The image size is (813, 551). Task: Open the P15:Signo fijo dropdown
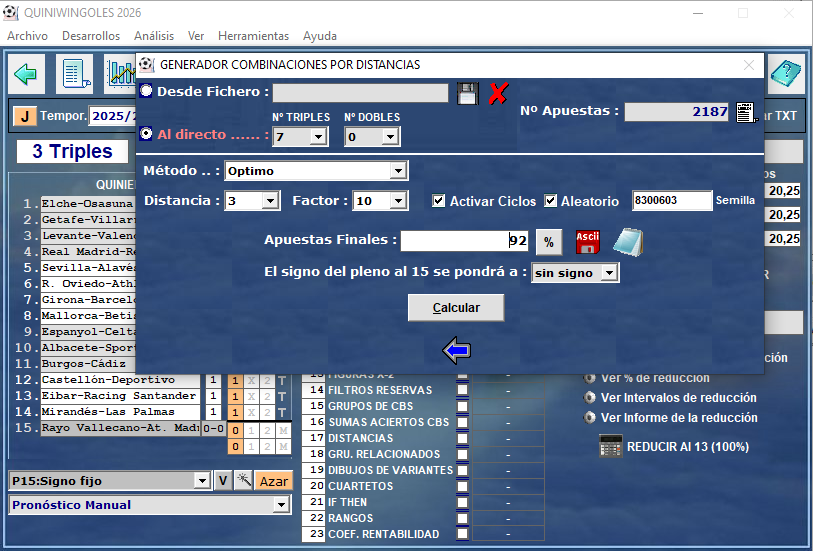coord(202,481)
